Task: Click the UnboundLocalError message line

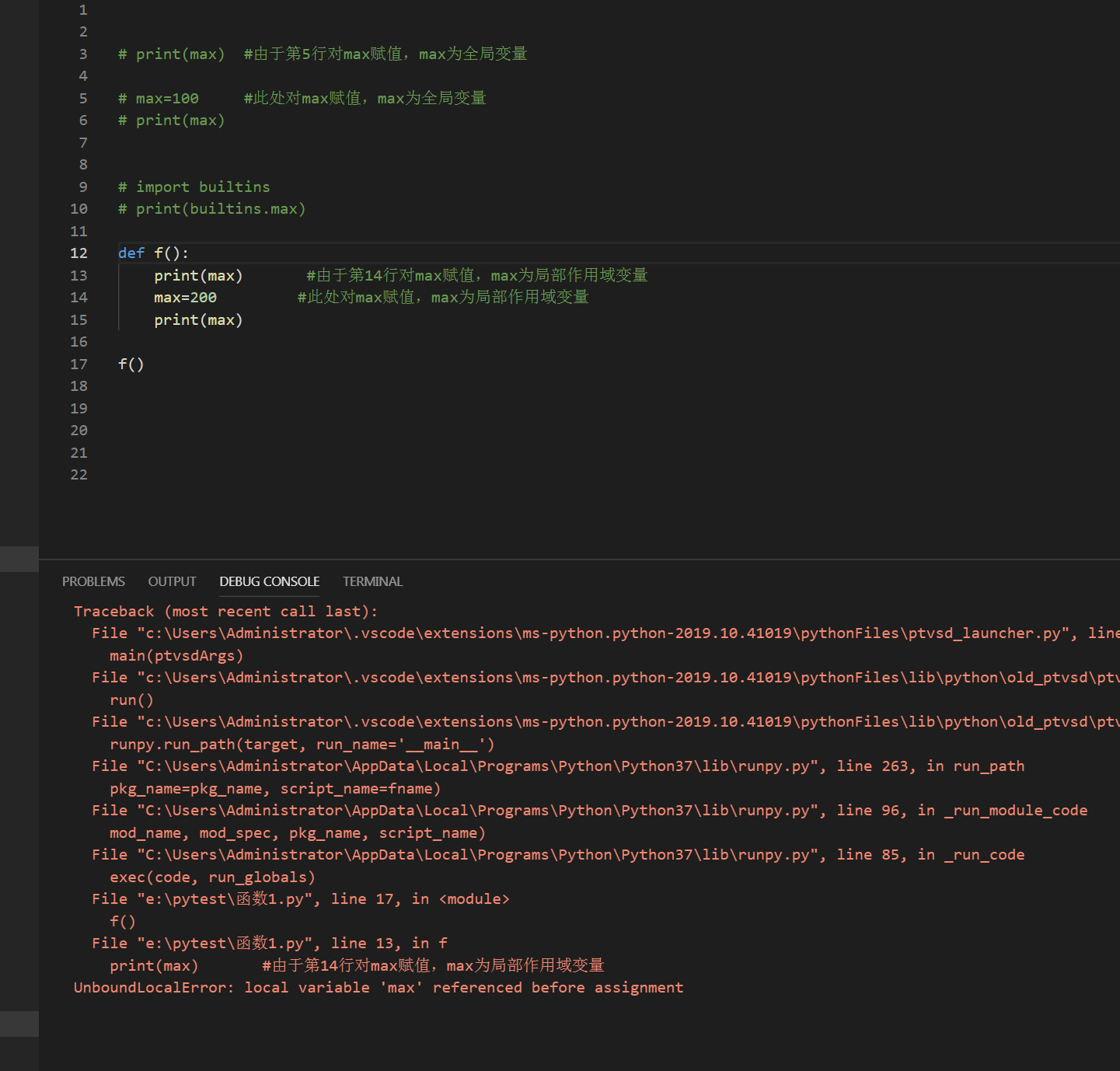Action: click(x=379, y=988)
